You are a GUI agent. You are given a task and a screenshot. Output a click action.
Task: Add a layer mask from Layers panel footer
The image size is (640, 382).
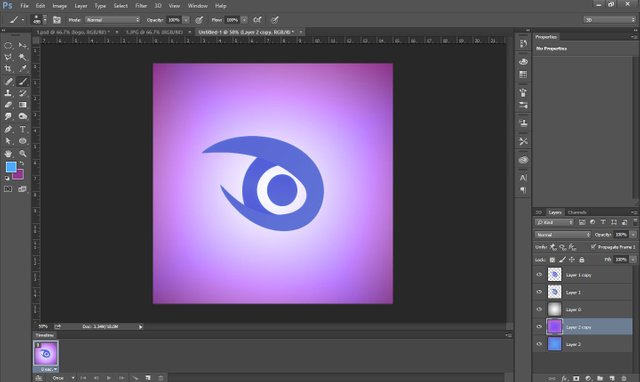576,378
